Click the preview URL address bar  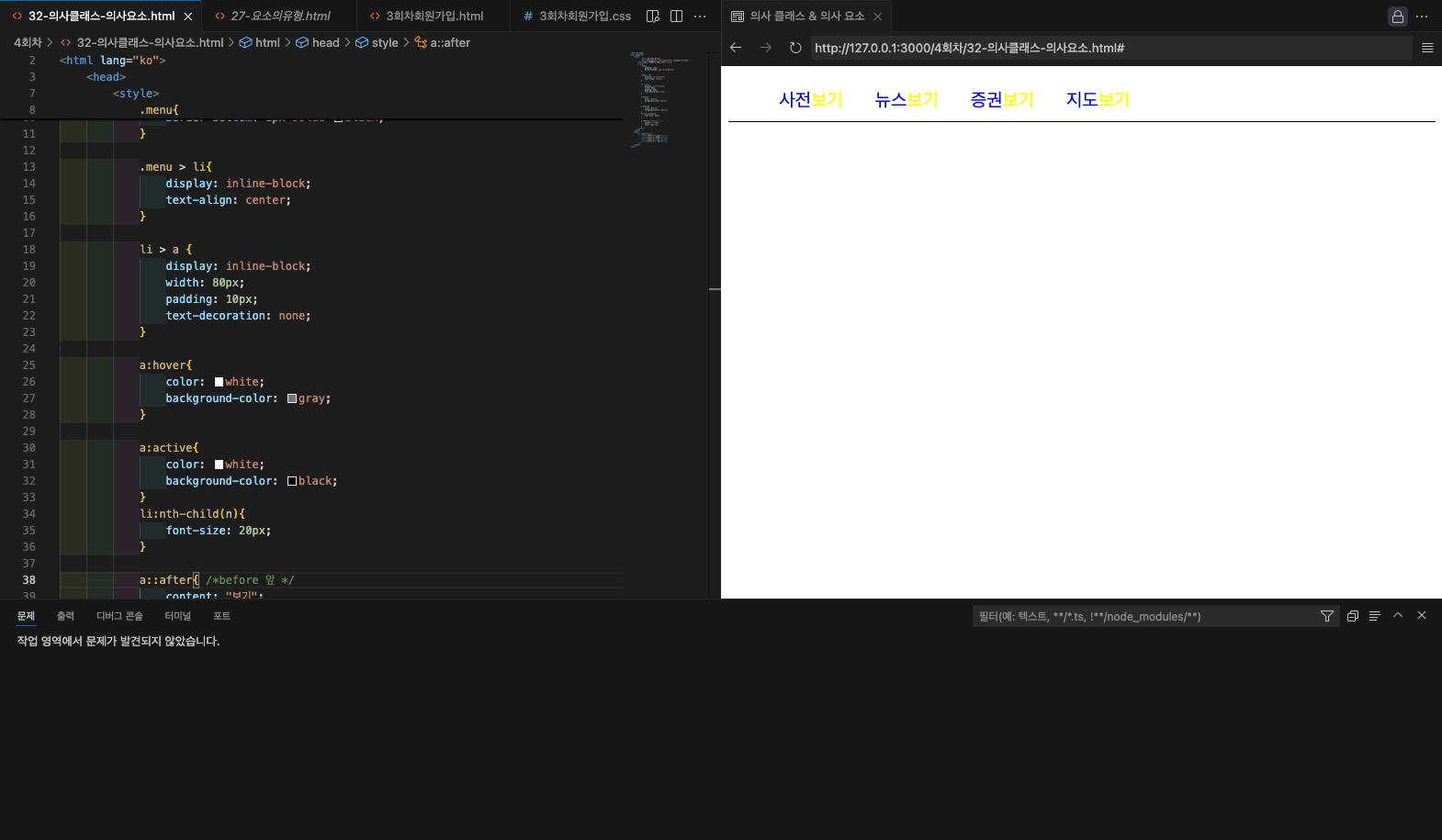[1110, 48]
